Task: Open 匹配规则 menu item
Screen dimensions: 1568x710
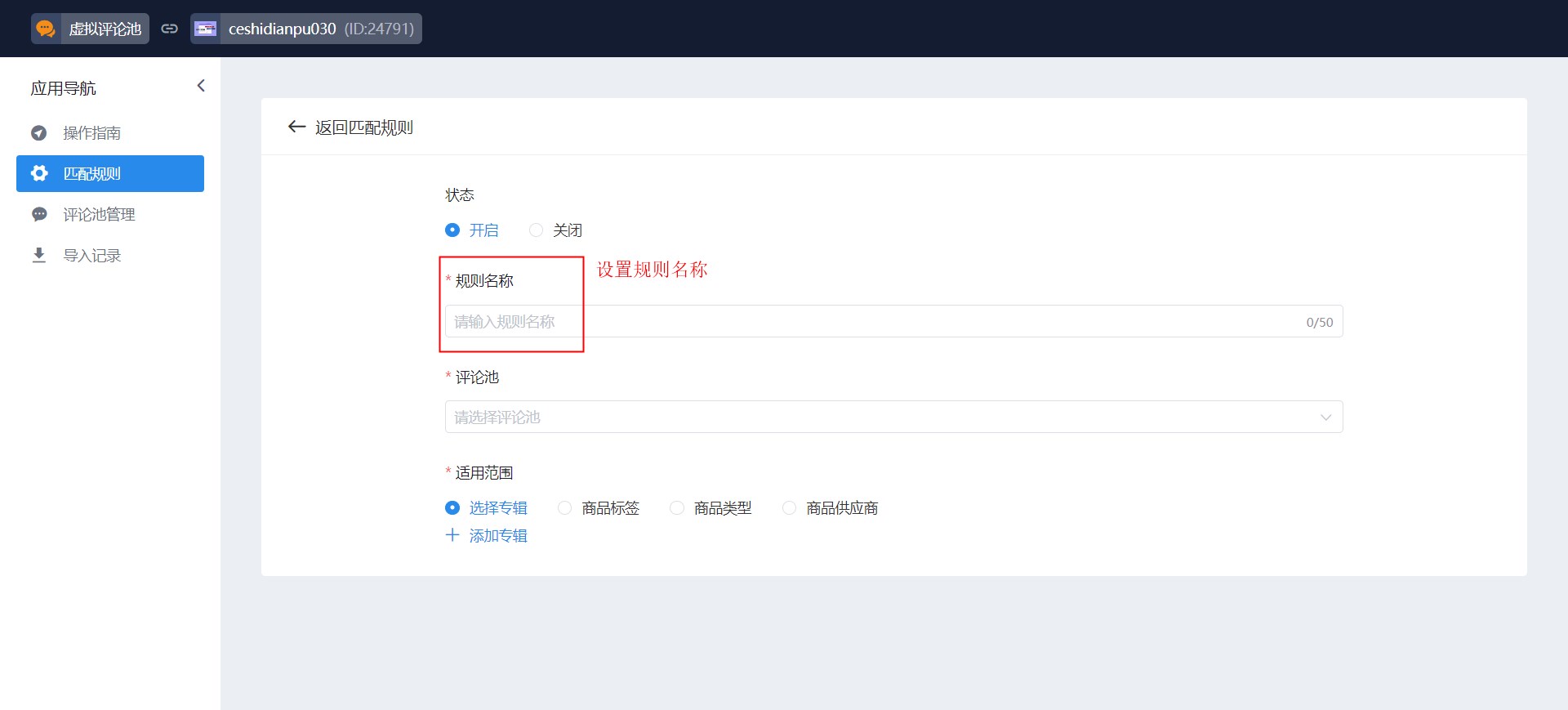Action: coord(110,173)
